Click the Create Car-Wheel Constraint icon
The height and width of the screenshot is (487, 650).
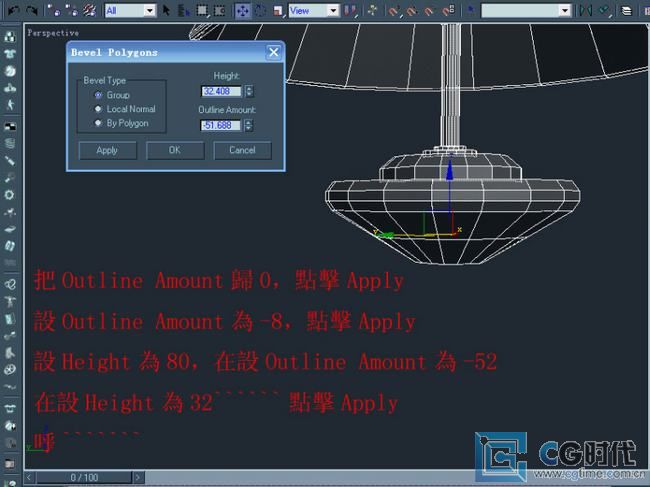[10, 369]
